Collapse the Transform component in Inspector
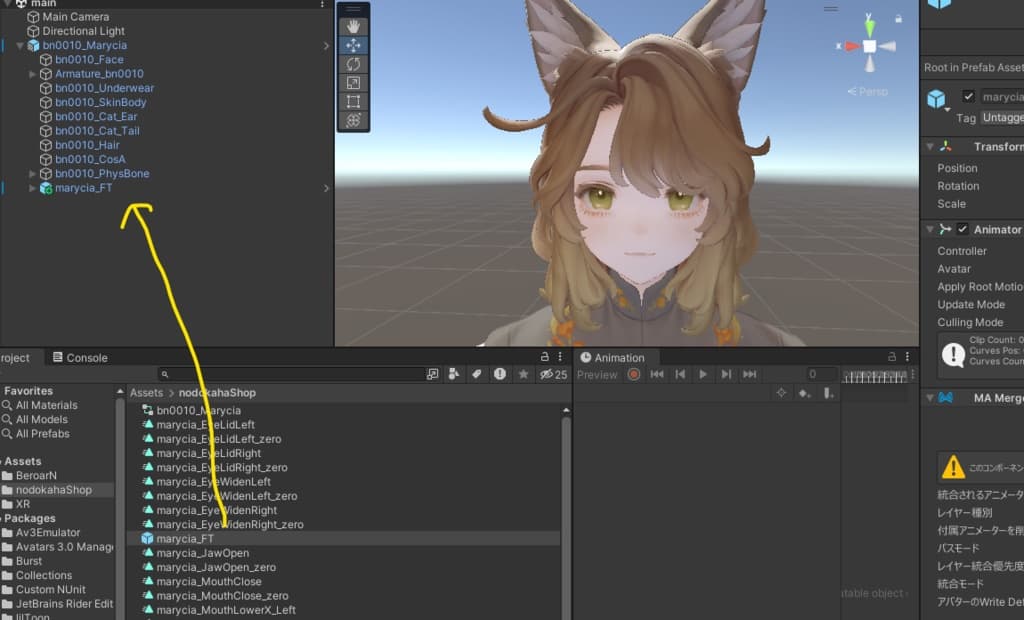 (x=931, y=147)
